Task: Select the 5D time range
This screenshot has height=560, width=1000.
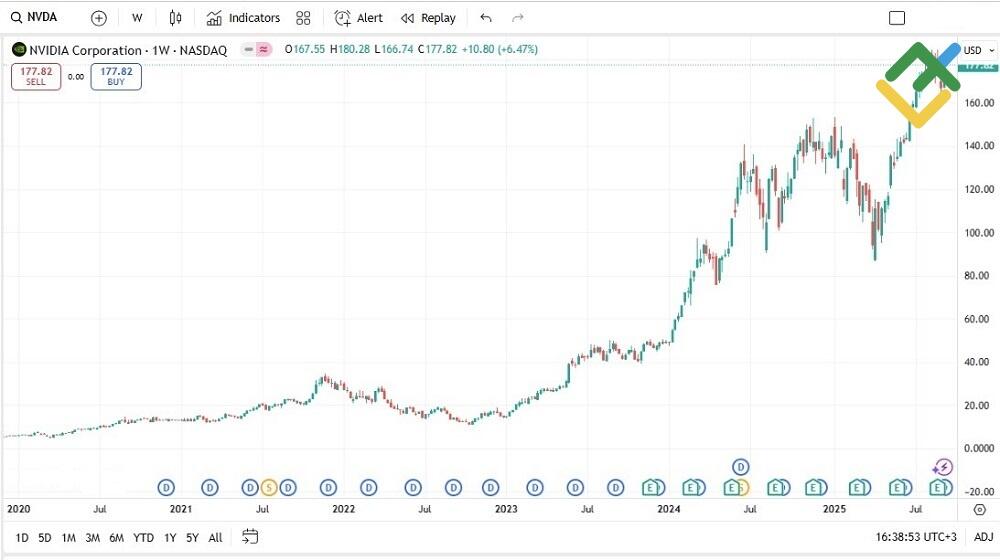Action: click(45, 538)
